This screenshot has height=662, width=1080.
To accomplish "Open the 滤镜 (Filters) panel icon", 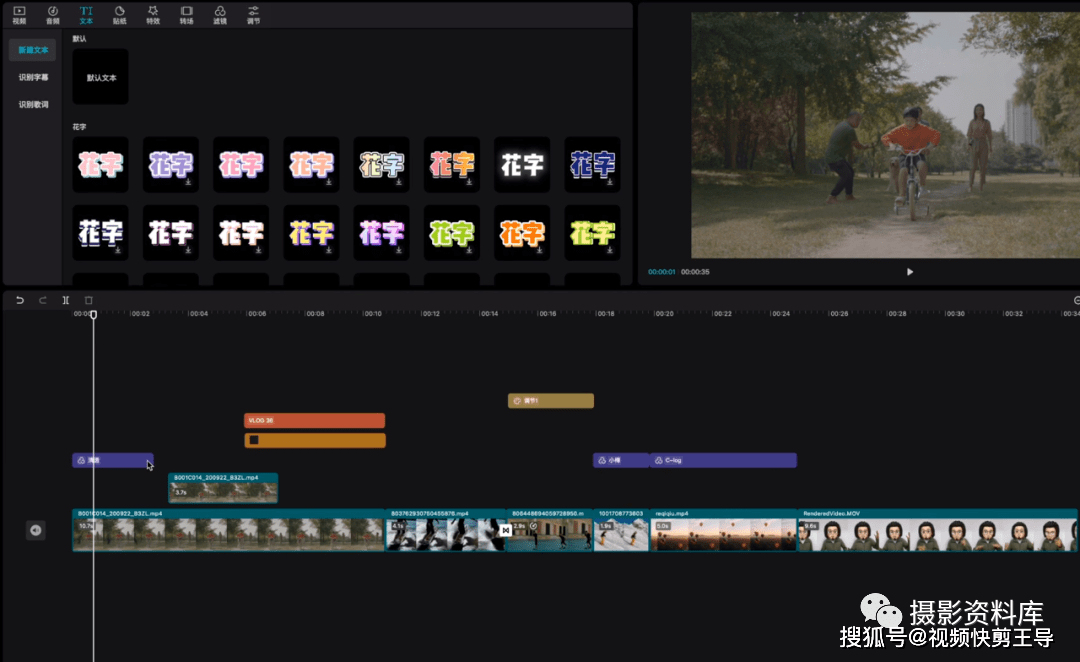I will coord(220,14).
